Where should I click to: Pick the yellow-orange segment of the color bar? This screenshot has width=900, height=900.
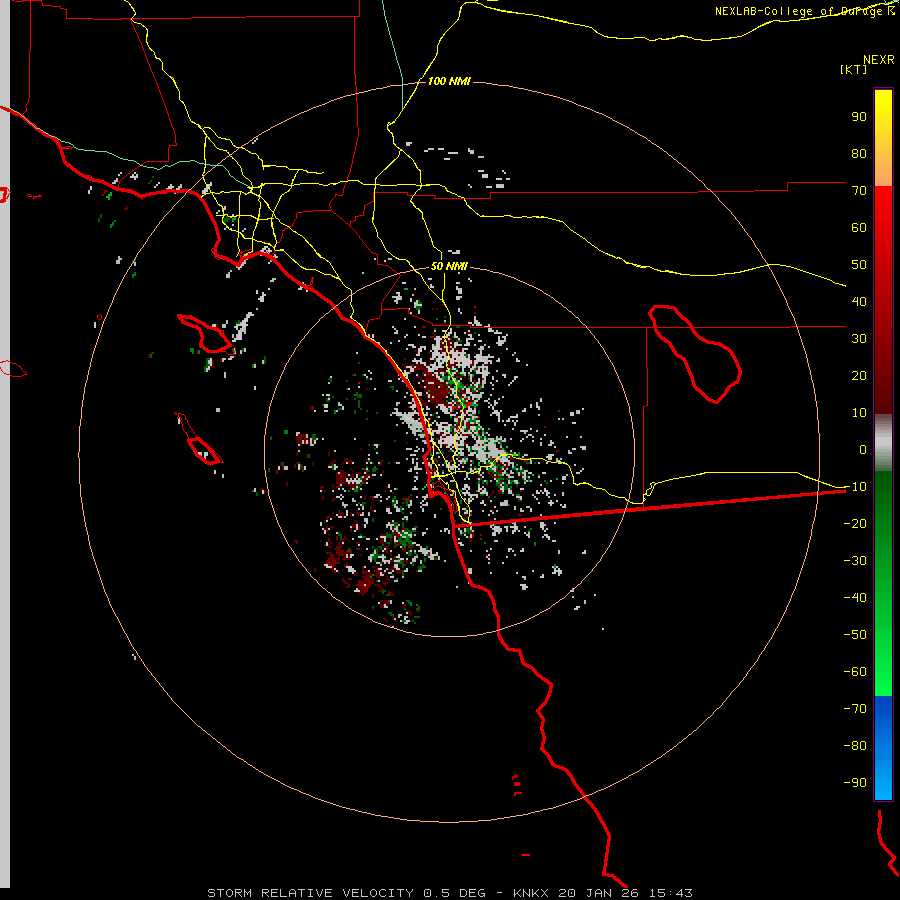tap(883, 138)
